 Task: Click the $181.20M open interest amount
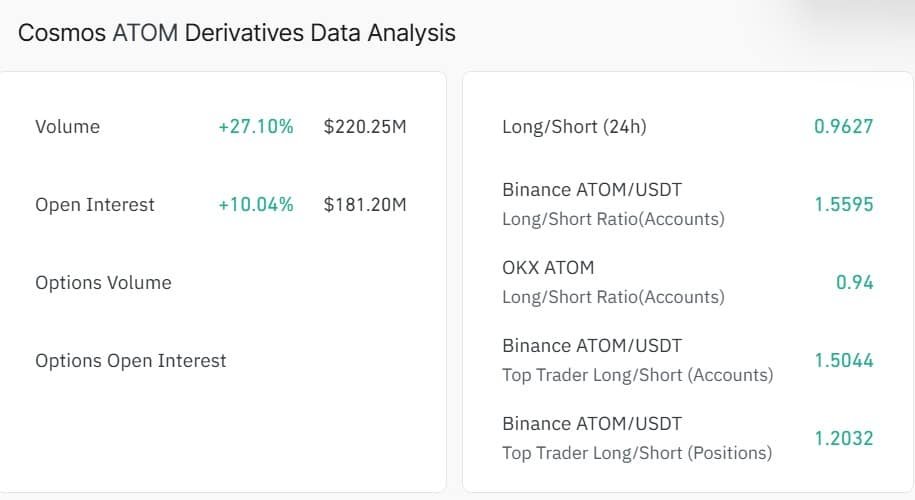pos(365,205)
